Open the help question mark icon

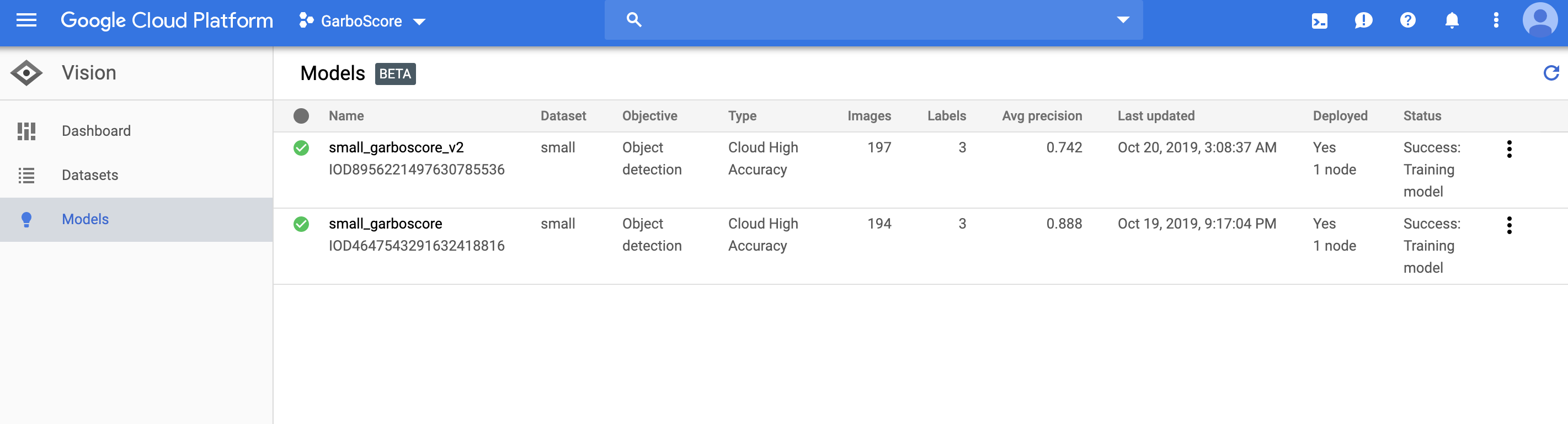pos(1407,21)
